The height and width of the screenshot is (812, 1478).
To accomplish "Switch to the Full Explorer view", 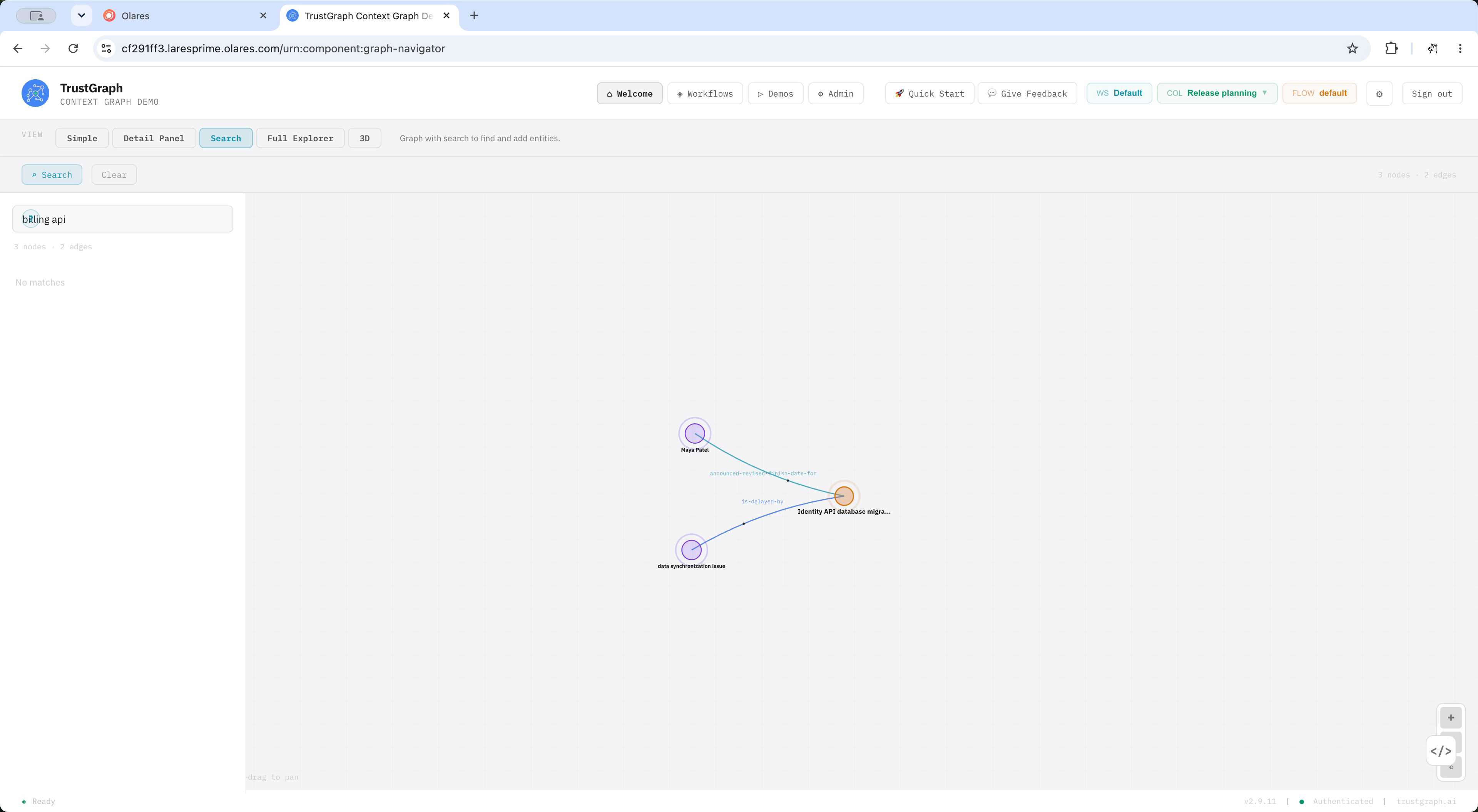I will pyautogui.click(x=300, y=138).
